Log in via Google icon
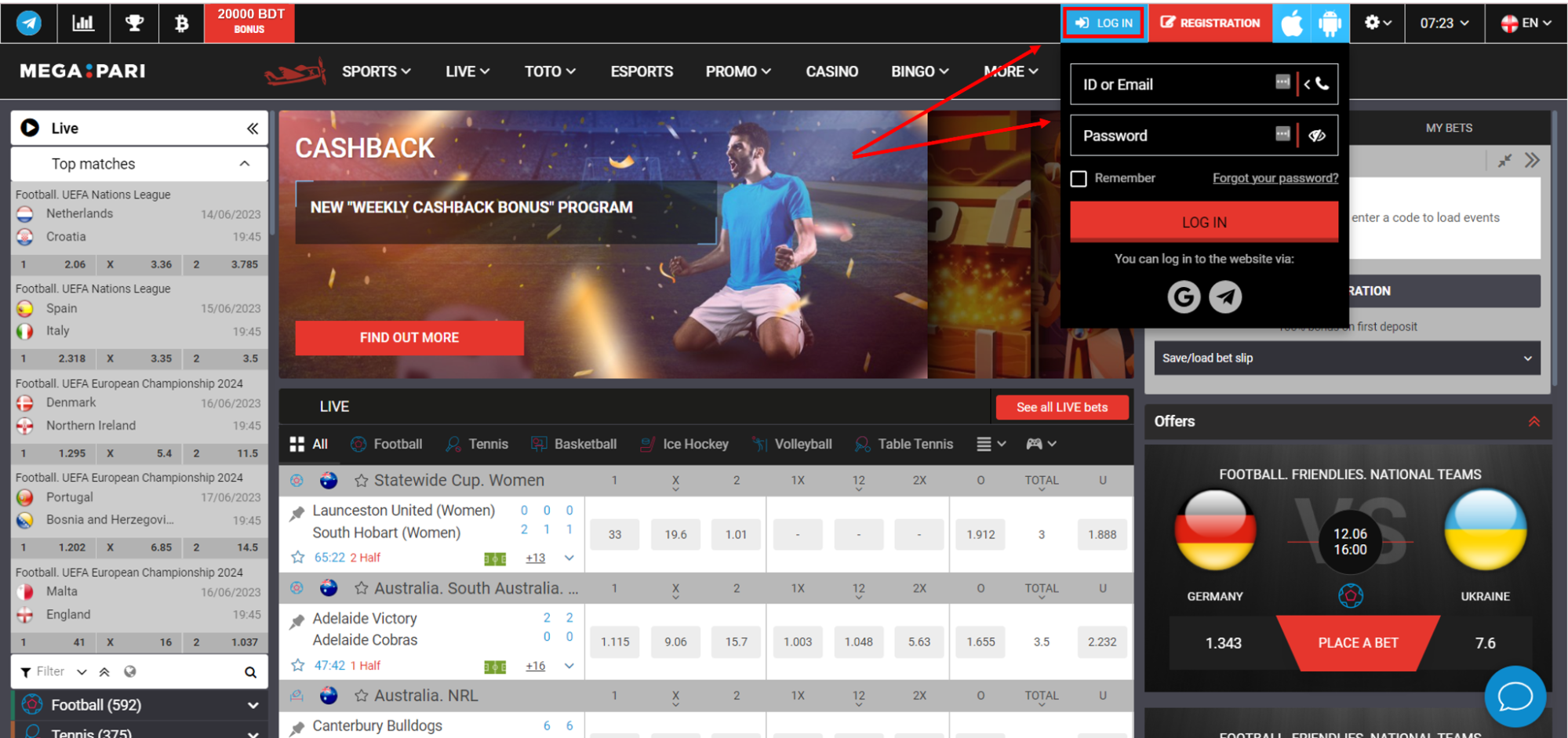1568x738 pixels. tap(1184, 296)
